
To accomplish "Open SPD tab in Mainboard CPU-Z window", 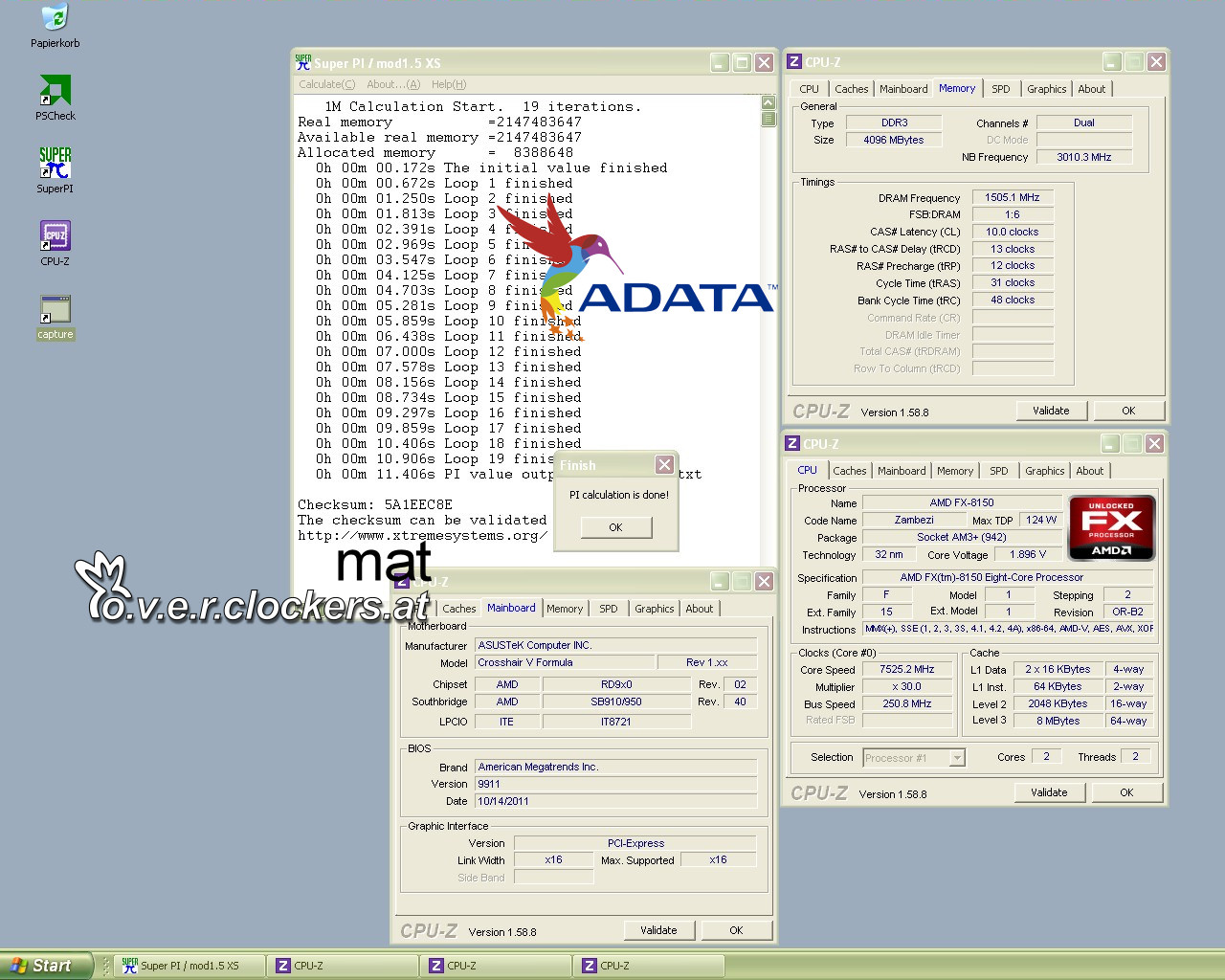I will pos(609,609).
